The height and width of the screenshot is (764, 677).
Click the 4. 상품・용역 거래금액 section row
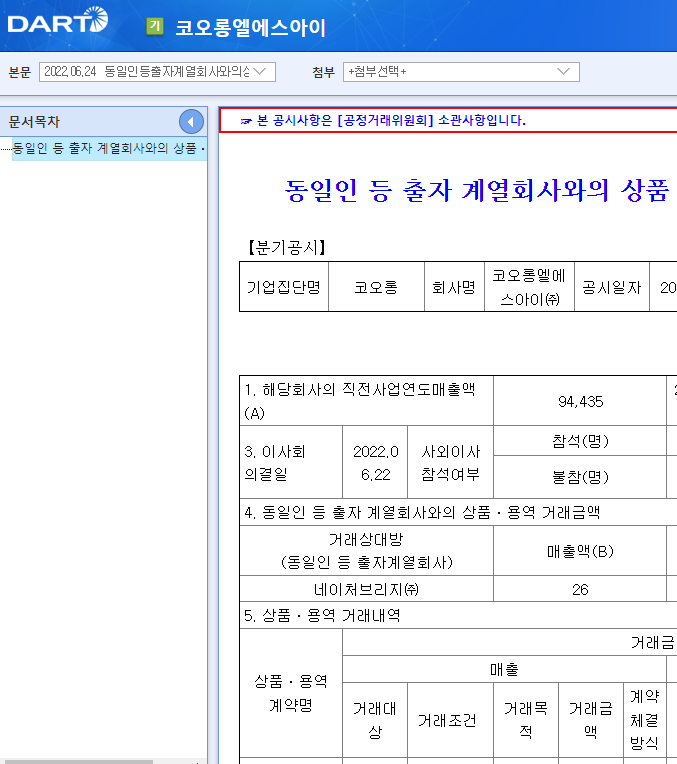coord(458,512)
